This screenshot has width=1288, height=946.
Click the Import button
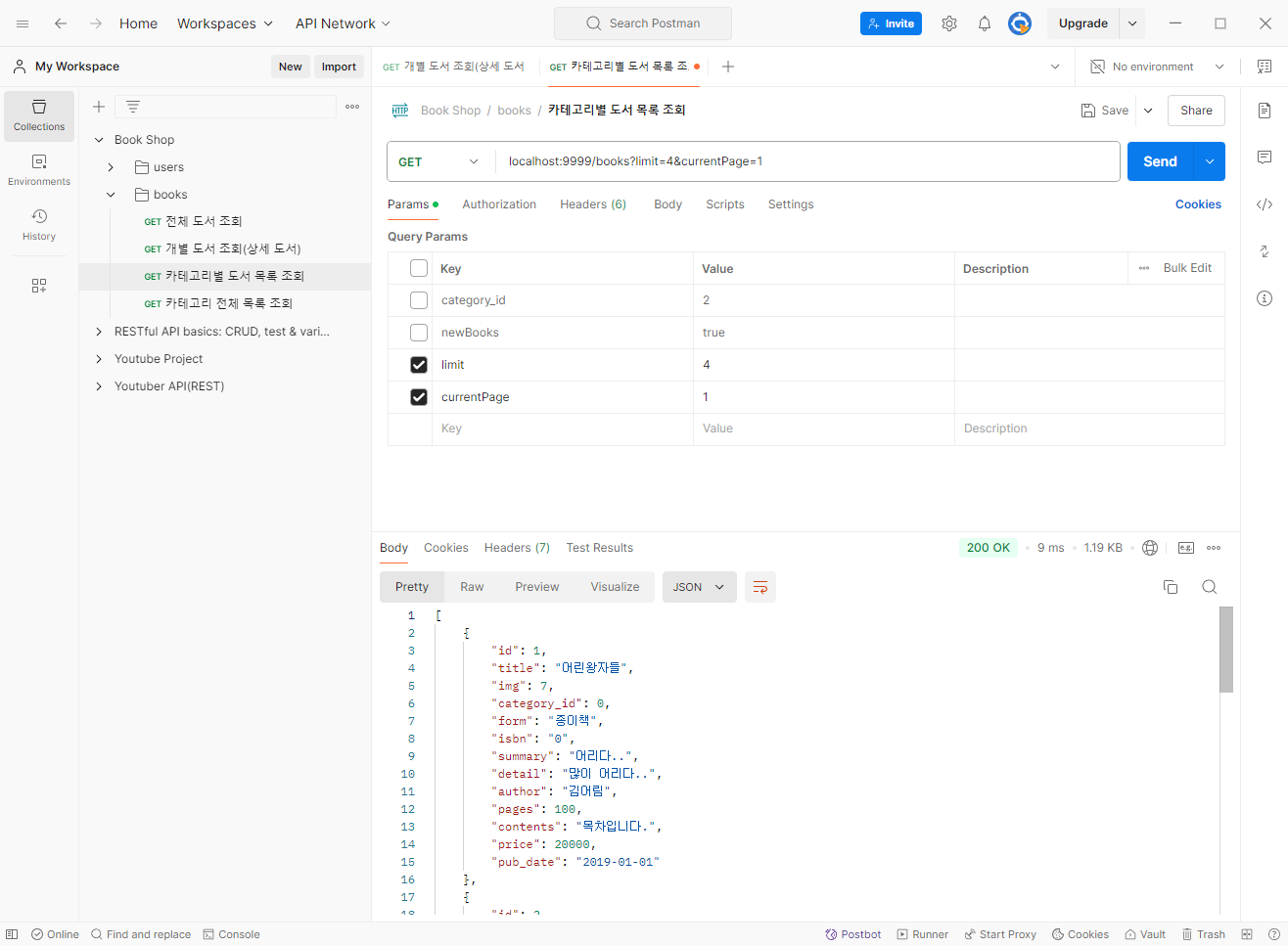(339, 67)
